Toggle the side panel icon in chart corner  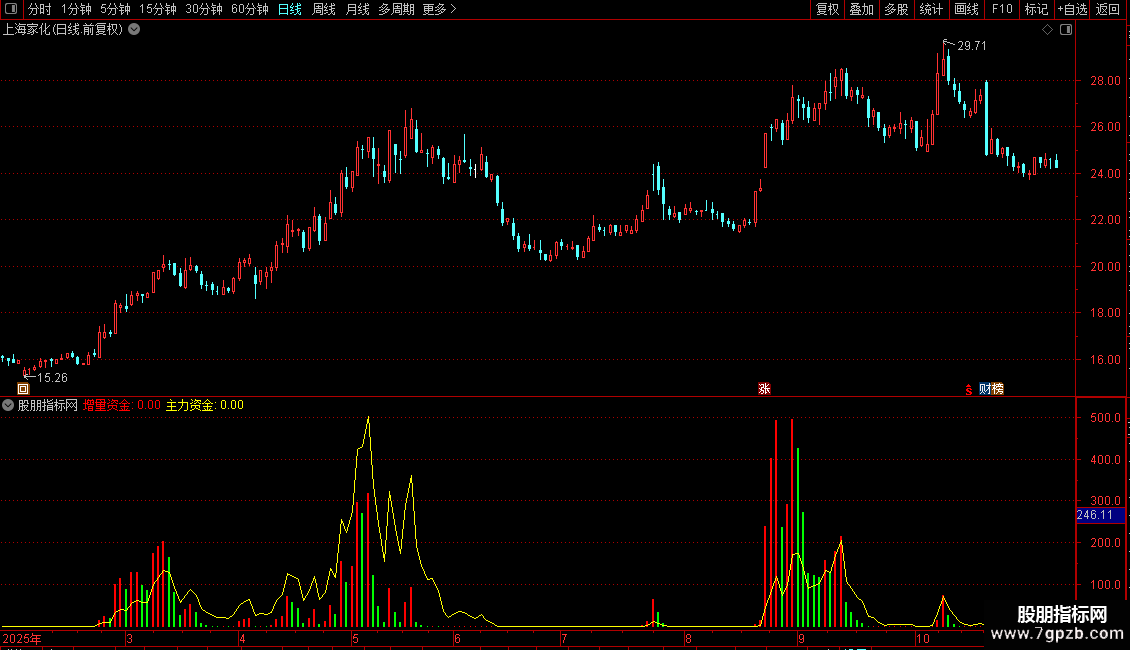coord(1066,30)
